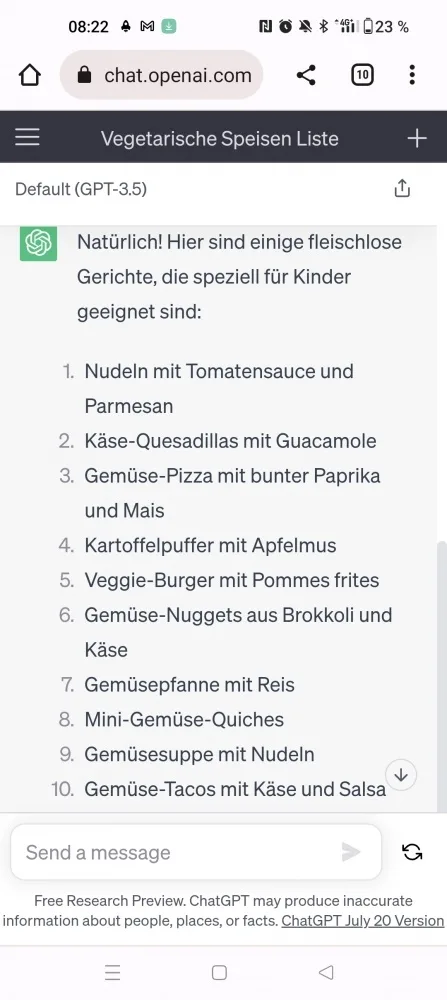Image resolution: width=447 pixels, height=1000 pixels.
Task: Start a new chat with plus icon
Action: tap(416, 138)
